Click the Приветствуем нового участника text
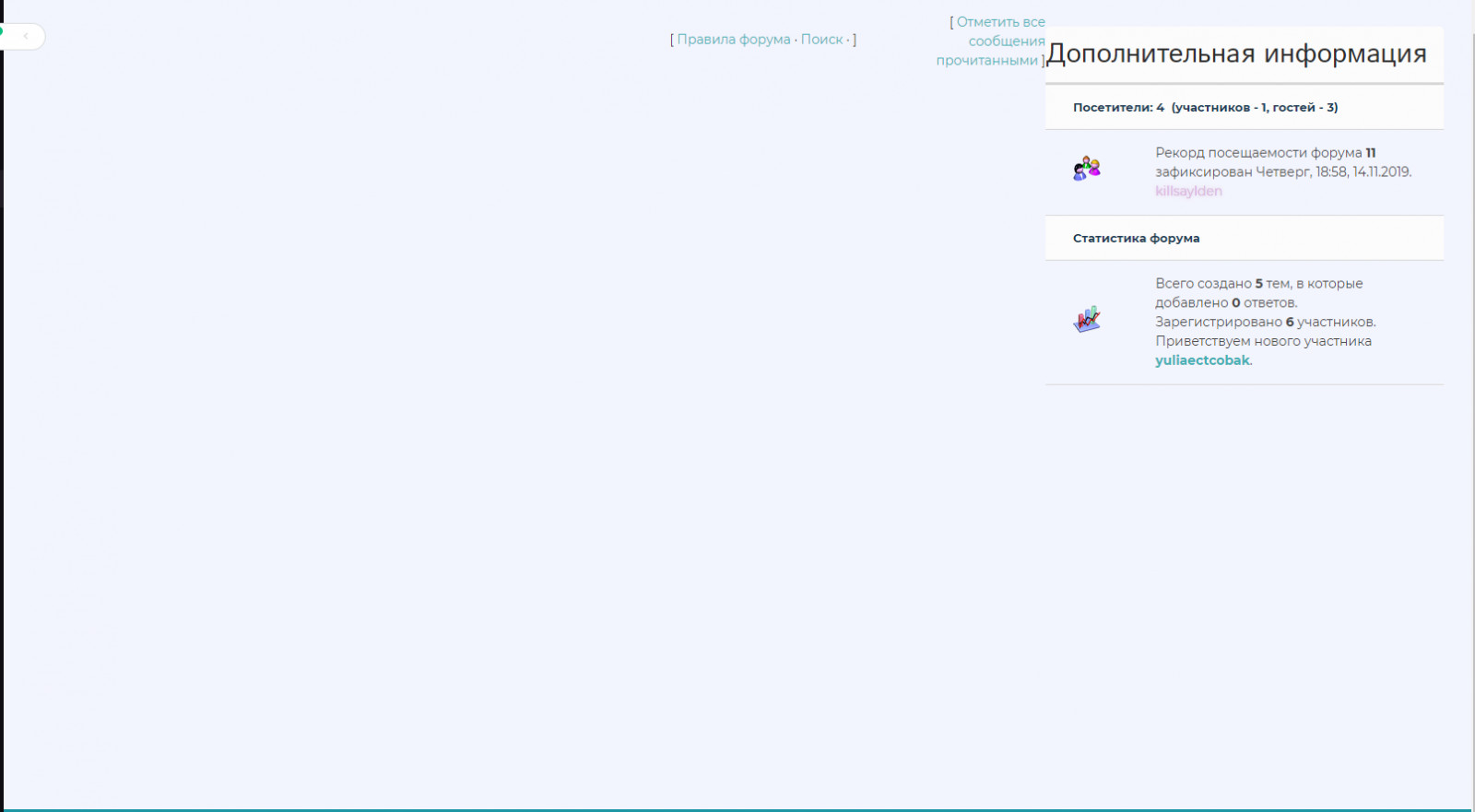The width and height of the screenshot is (1475, 812). click(x=1263, y=341)
